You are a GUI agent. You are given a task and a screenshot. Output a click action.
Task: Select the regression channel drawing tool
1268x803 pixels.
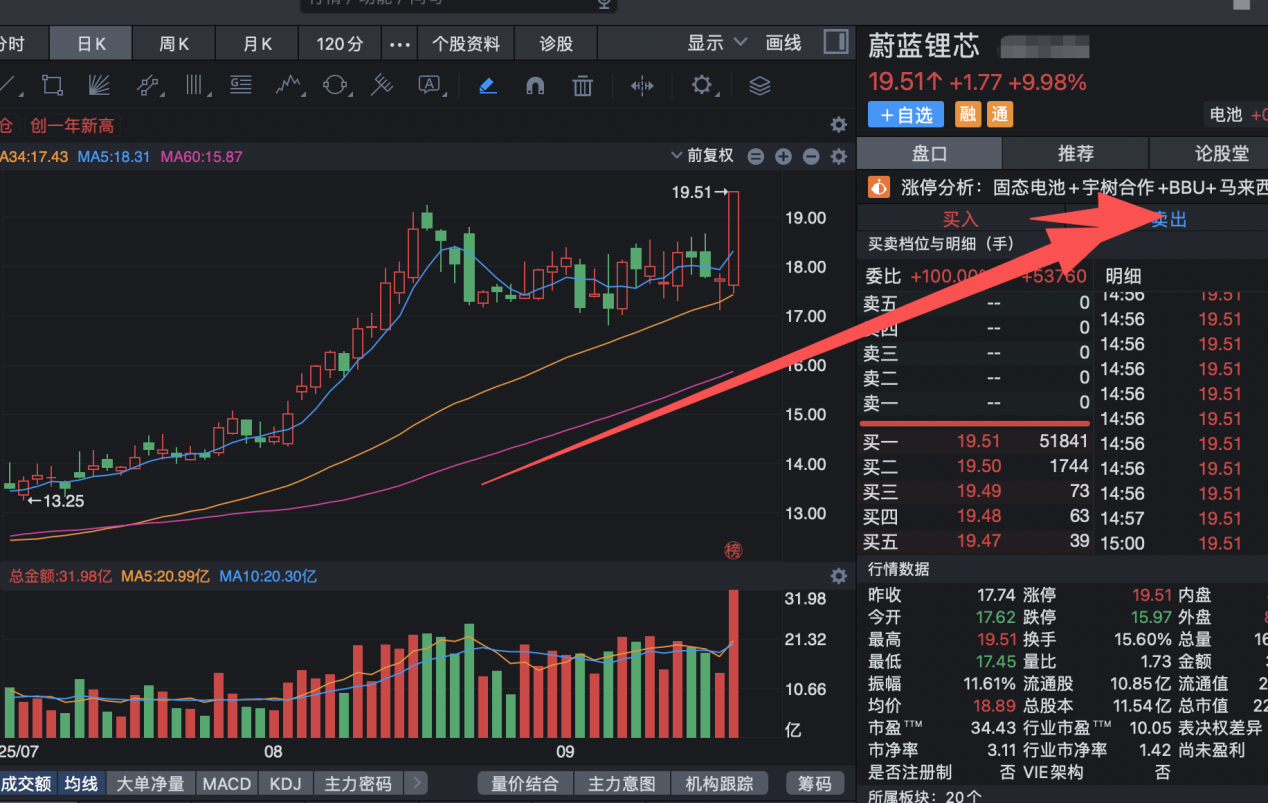(148, 85)
